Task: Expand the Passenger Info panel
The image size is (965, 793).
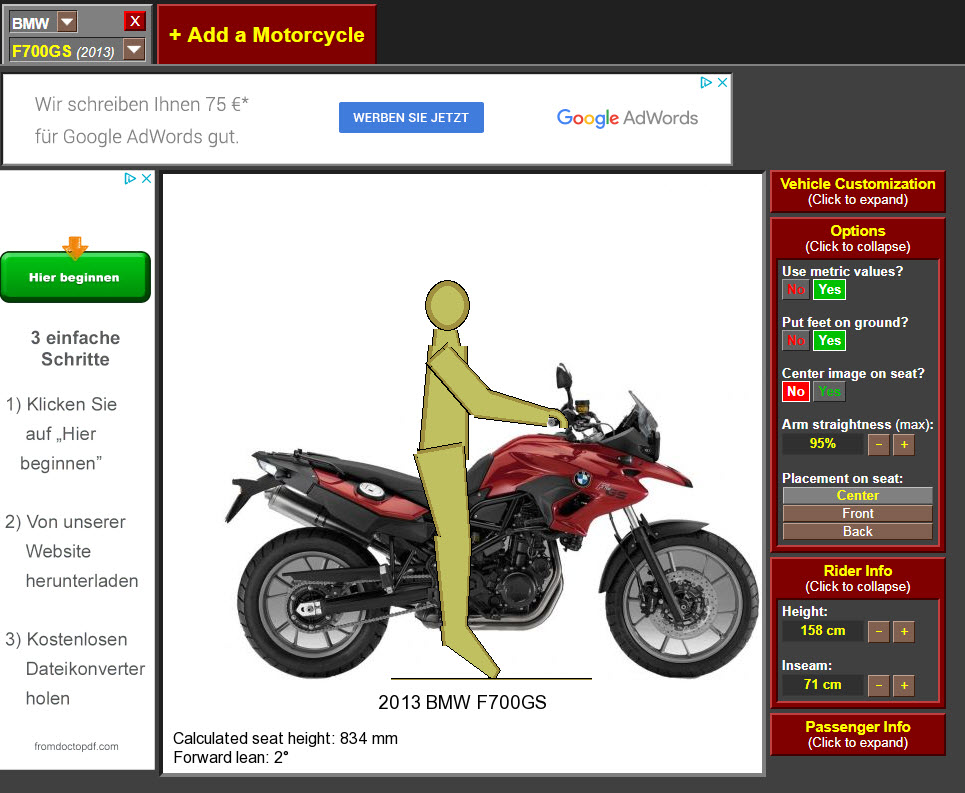Action: (857, 734)
